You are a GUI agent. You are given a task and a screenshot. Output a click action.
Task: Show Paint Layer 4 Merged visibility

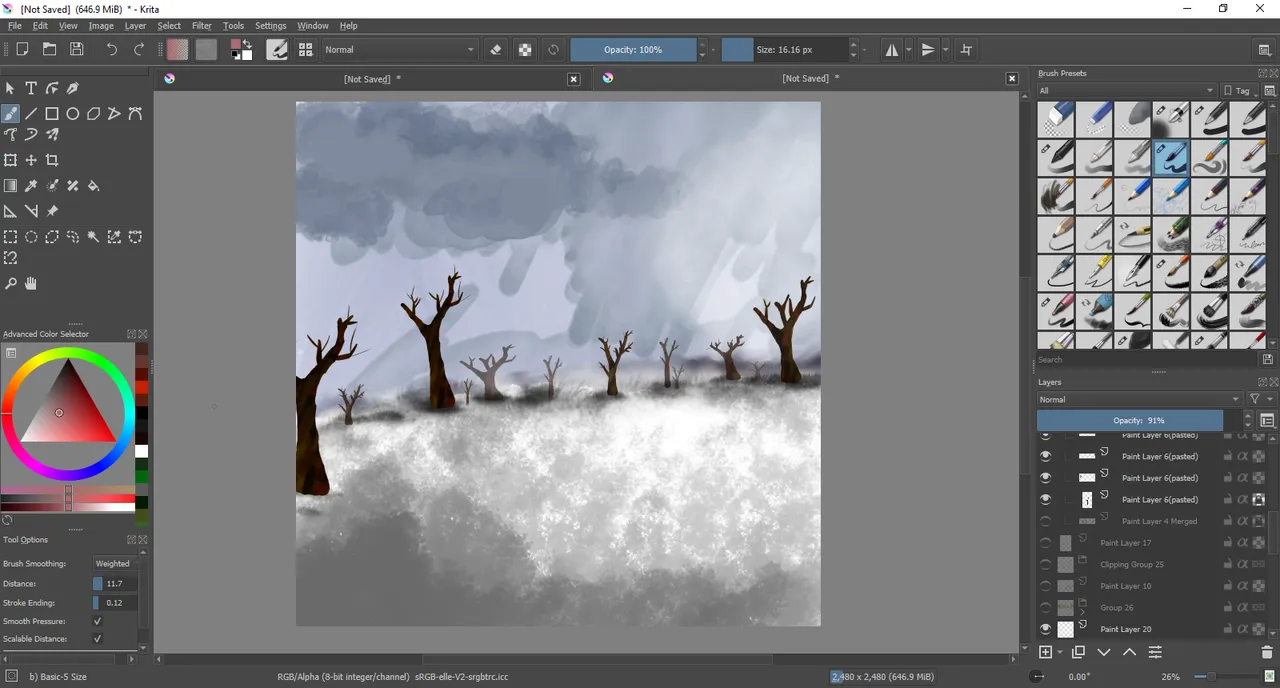(1046, 521)
